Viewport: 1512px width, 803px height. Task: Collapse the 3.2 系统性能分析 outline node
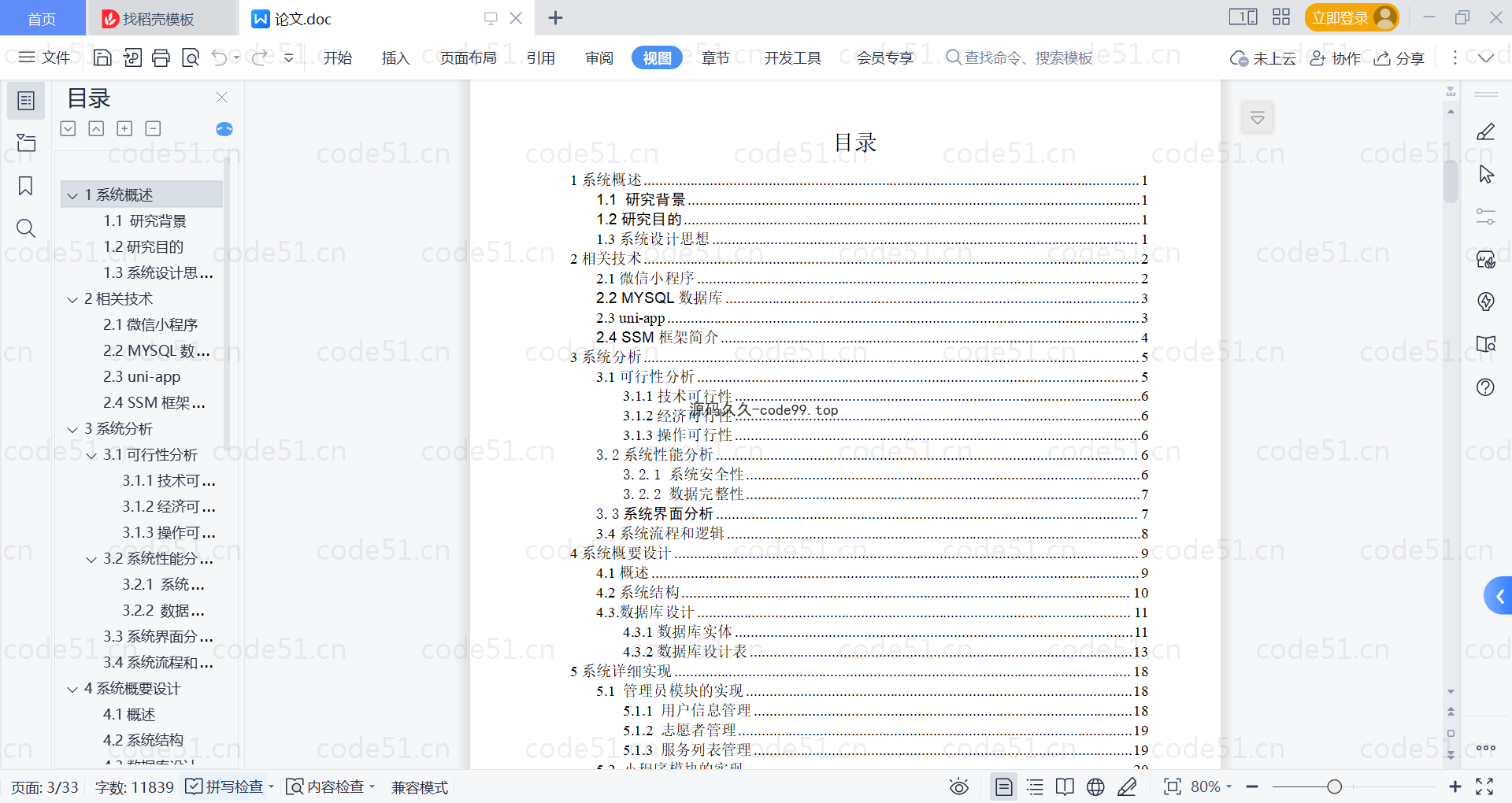(91, 559)
